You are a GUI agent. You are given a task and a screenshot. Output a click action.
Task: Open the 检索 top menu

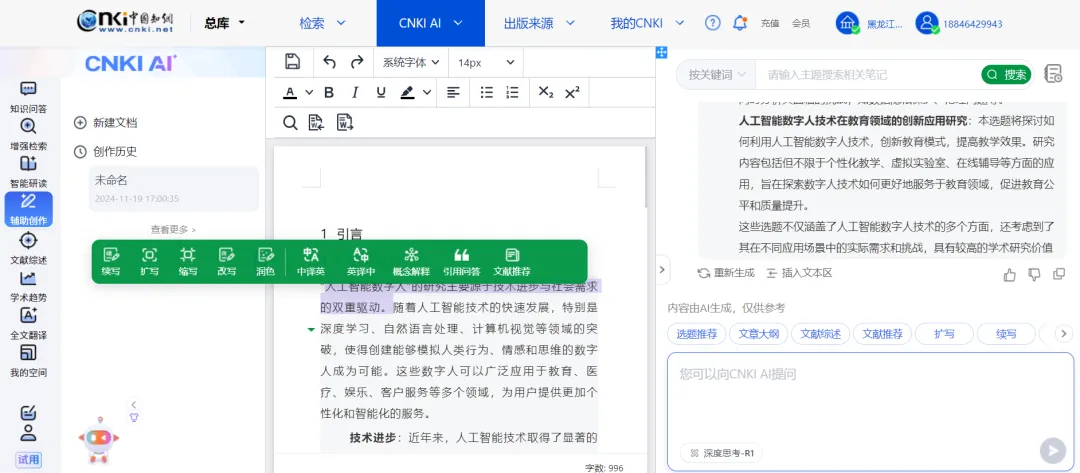tap(322, 23)
